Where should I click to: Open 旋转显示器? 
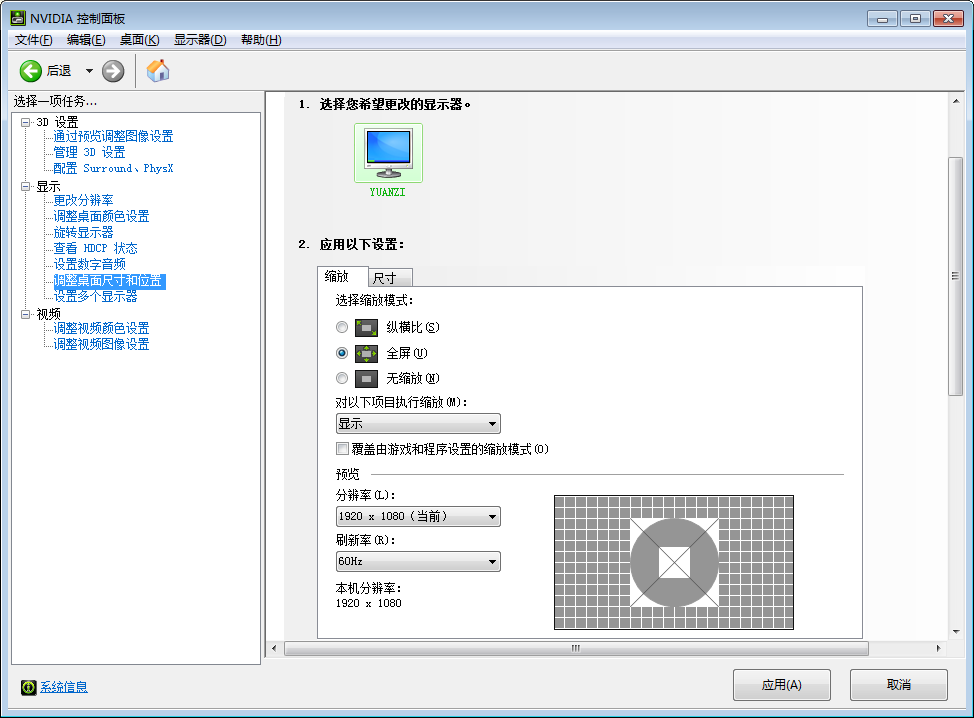tap(83, 232)
